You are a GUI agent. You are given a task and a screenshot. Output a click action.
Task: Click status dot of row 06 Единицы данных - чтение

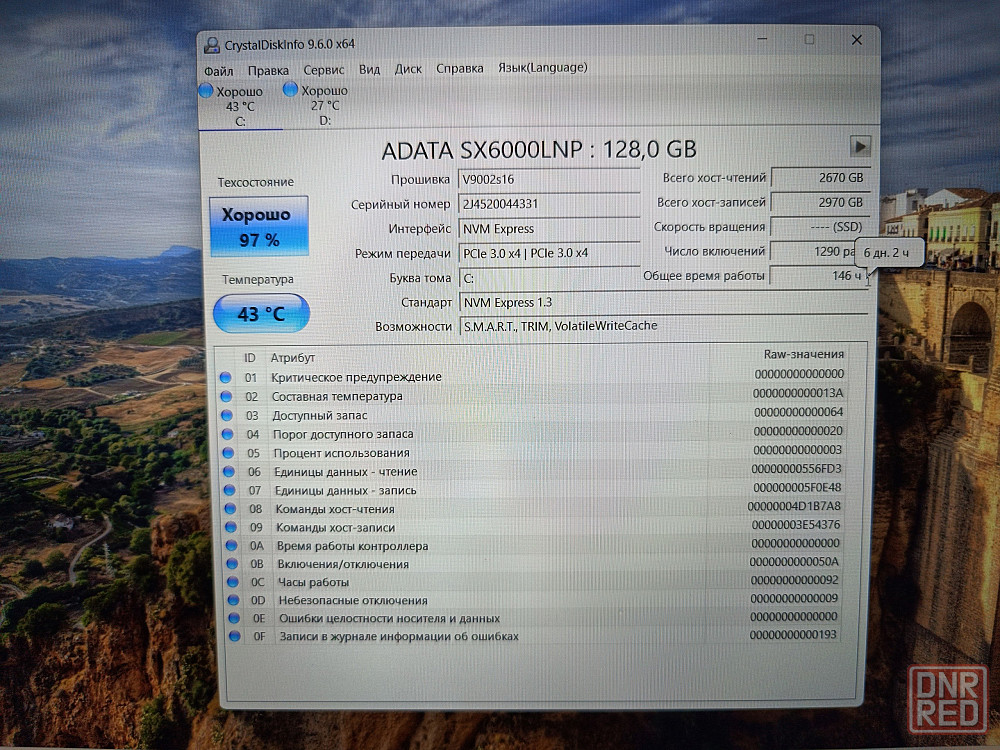(228, 472)
